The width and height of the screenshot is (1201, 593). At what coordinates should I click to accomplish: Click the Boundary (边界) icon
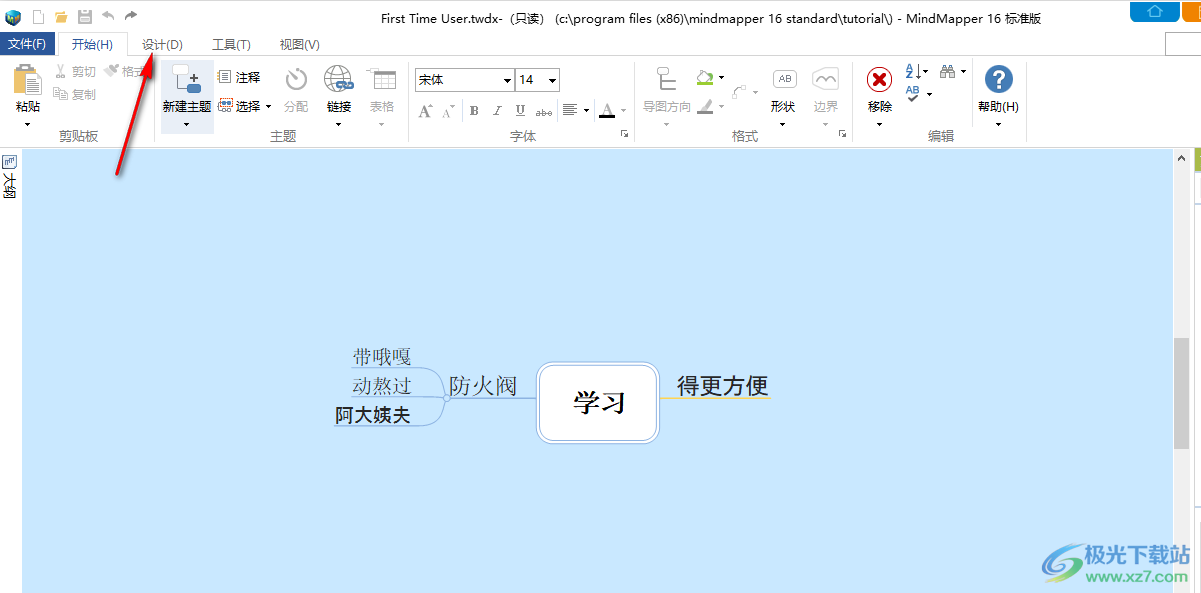pyautogui.click(x=825, y=80)
